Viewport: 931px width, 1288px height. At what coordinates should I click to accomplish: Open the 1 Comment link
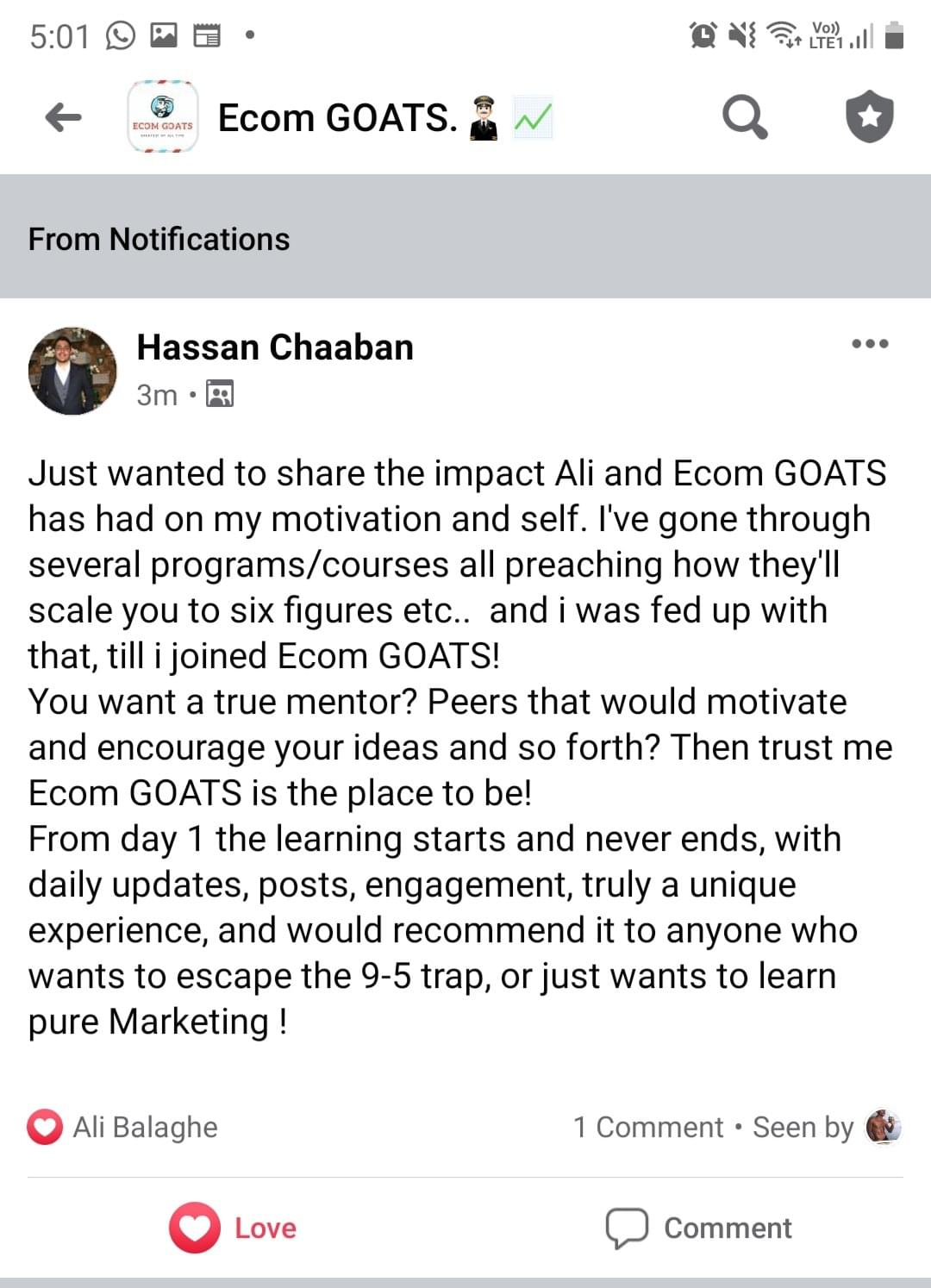648,1127
